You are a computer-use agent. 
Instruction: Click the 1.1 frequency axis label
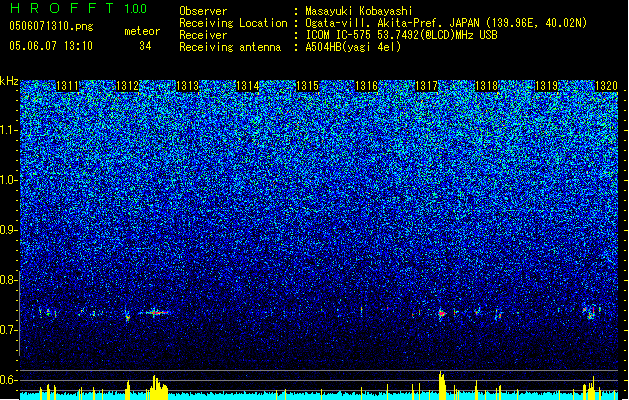[9, 130]
